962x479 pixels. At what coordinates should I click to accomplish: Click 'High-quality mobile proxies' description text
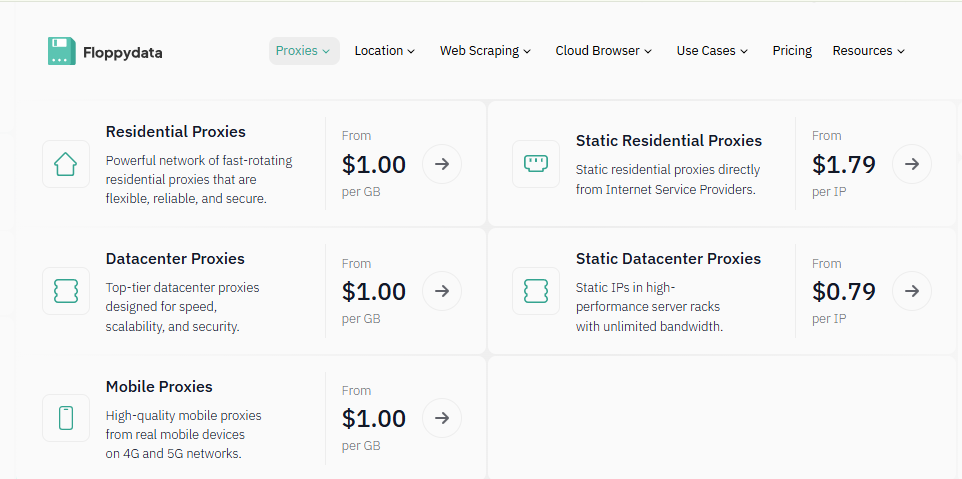[183, 434]
